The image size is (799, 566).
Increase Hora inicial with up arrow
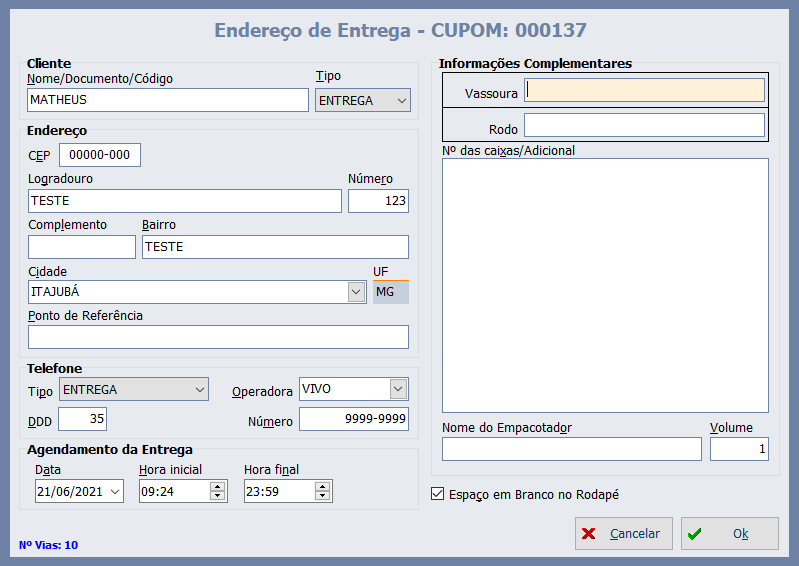click(217, 486)
